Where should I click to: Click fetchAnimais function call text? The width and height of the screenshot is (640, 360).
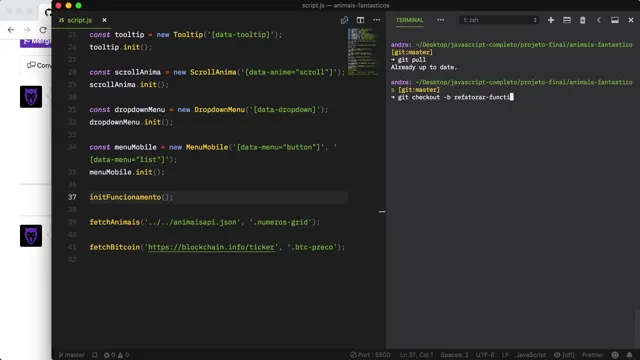click(114, 222)
